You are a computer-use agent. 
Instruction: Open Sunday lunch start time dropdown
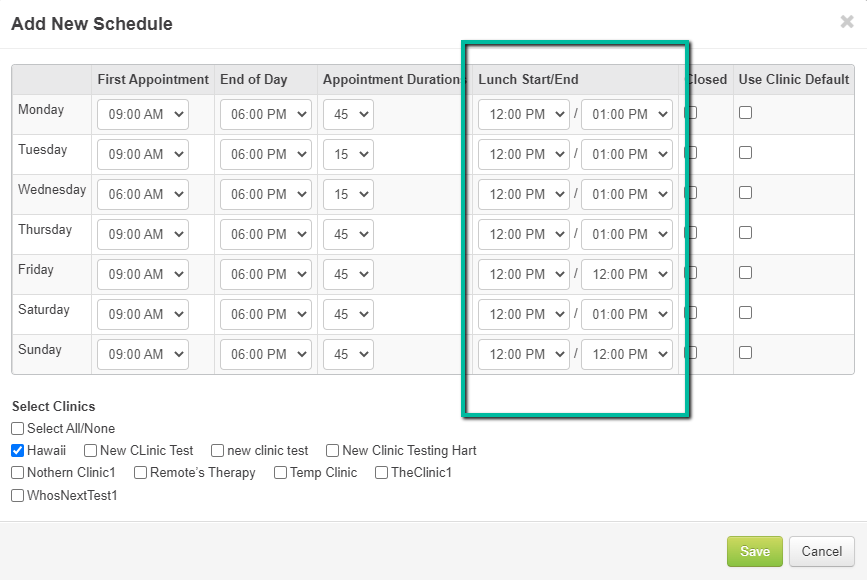coord(524,355)
